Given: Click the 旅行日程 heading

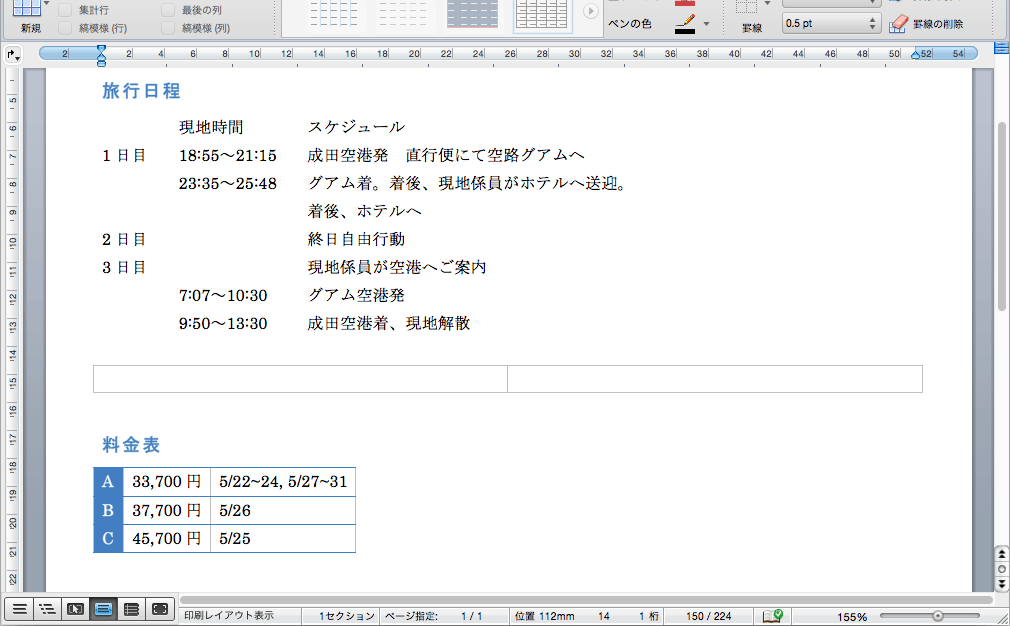Looking at the screenshot, I should pyautogui.click(x=141, y=91).
